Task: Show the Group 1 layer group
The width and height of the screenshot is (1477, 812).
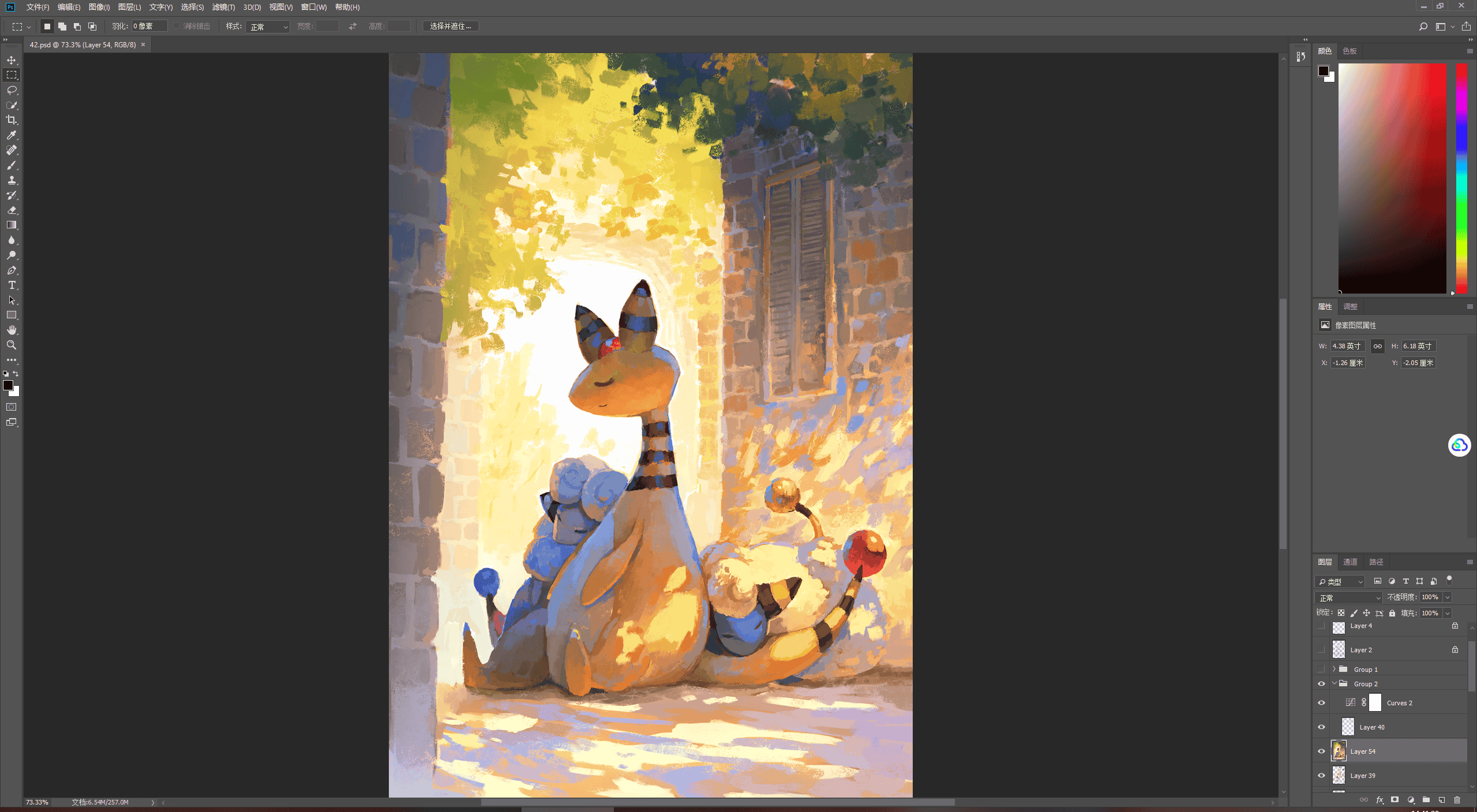Action: click(x=1321, y=670)
